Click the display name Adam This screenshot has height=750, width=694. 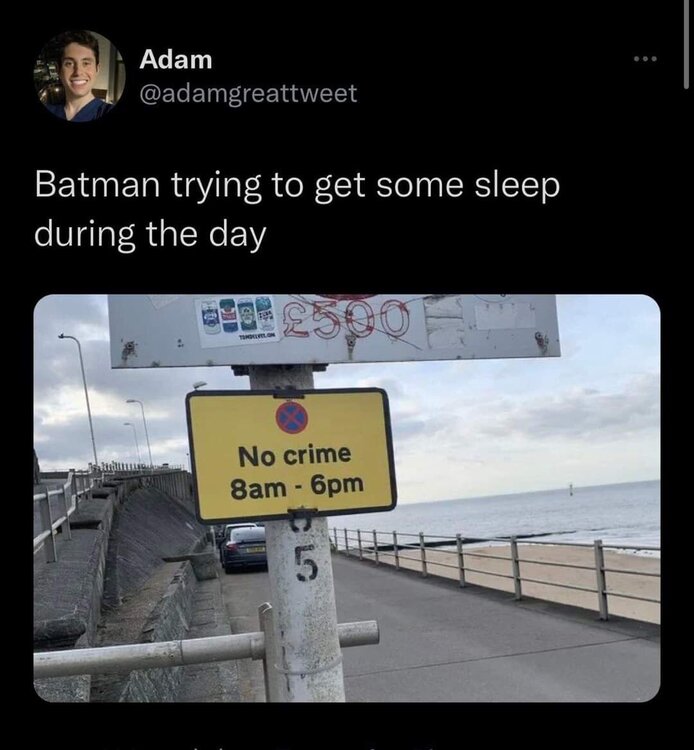[176, 59]
